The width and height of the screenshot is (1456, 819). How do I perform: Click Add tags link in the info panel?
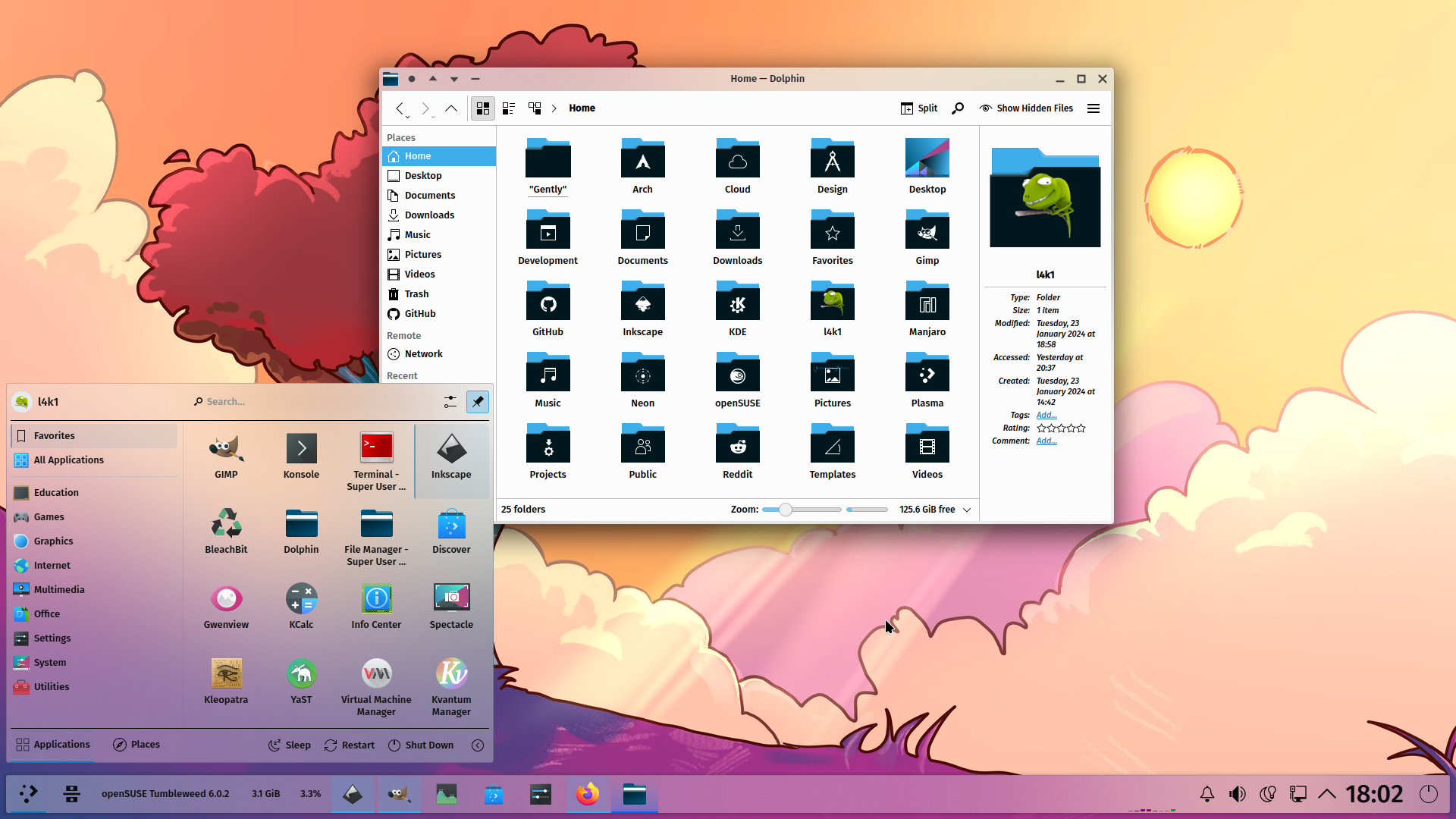pyautogui.click(x=1046, y=415)
